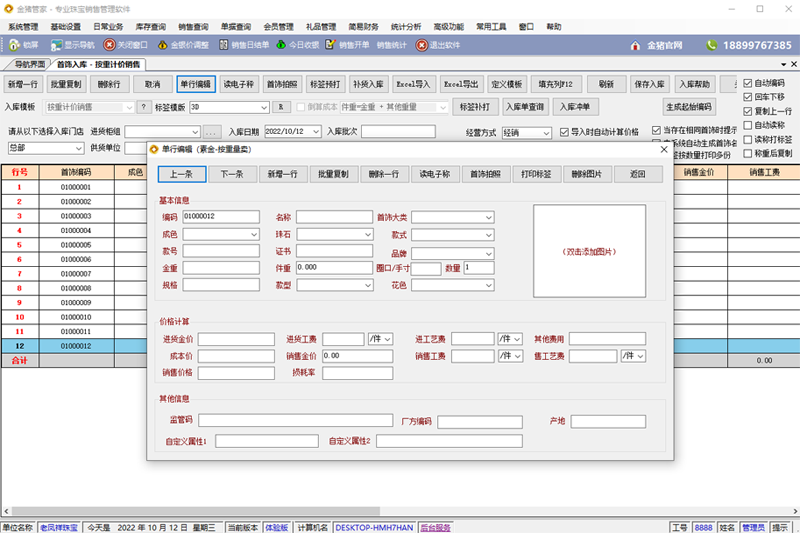Screen dimensions: 800x533
Task: Click 打印标签 button in dialog
Action: 536,174
